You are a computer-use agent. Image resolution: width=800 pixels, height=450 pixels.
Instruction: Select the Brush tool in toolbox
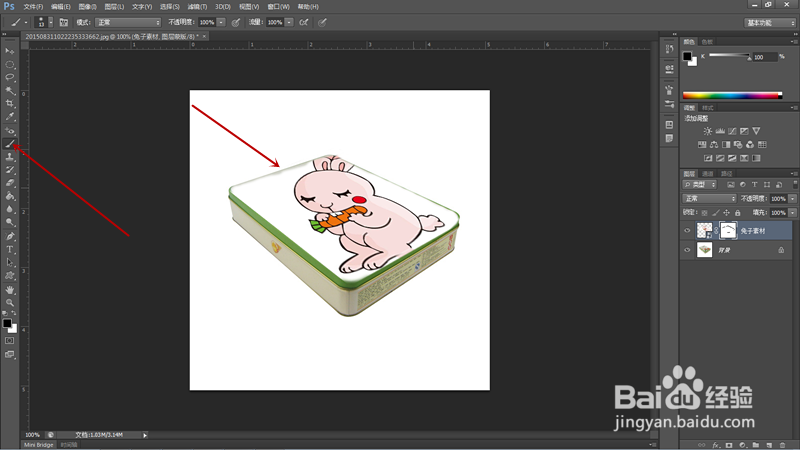click(10, 144)
